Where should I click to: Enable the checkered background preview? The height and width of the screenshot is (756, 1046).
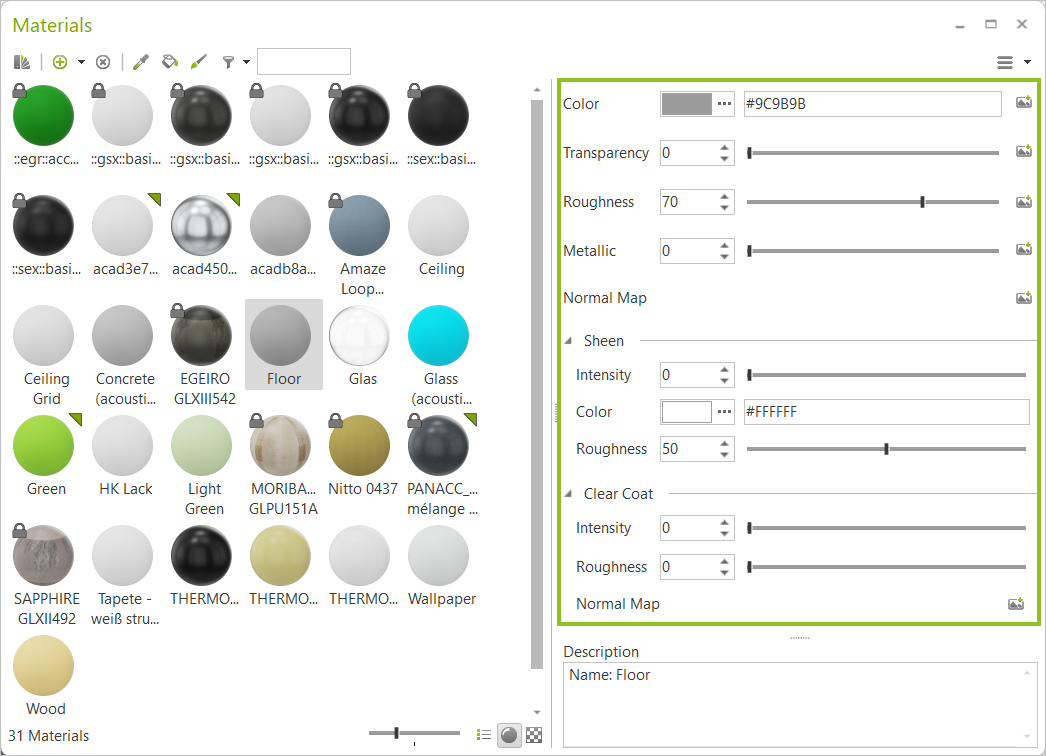point(533,734)
